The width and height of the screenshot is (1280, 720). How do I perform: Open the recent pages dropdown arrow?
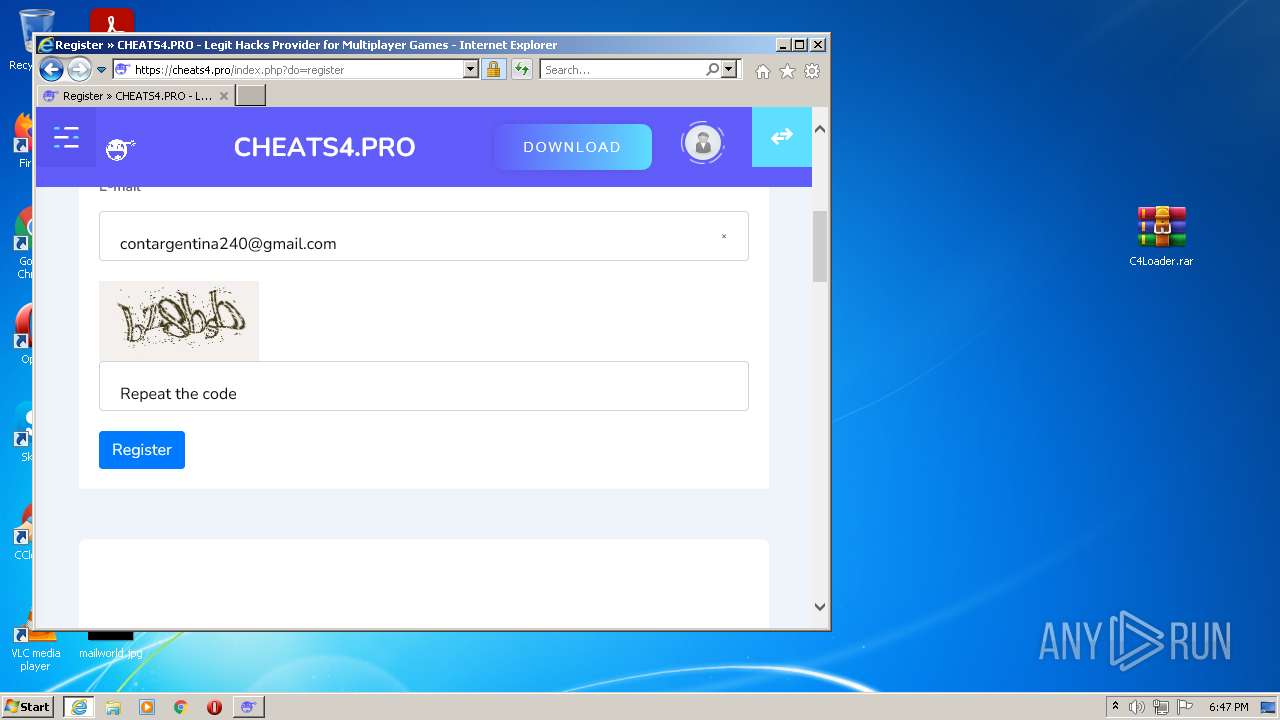coord(101,70)
